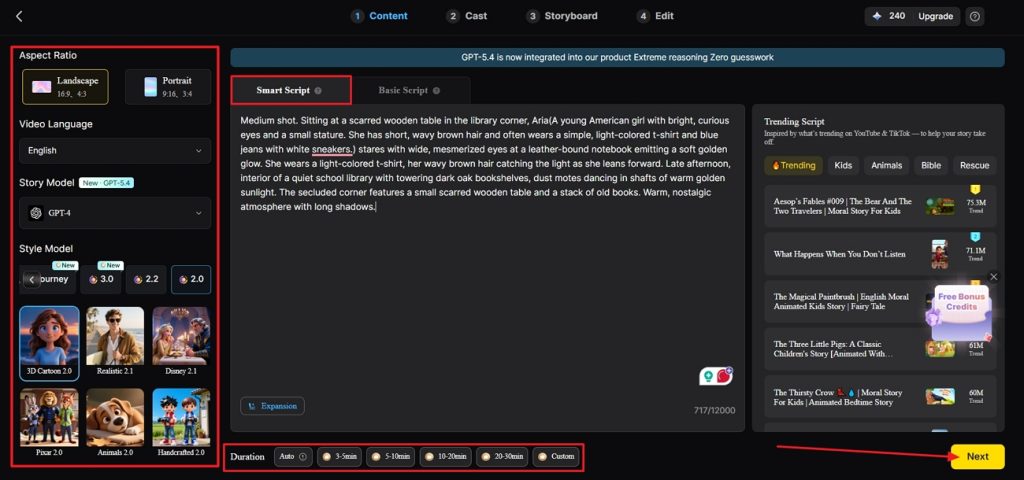
Task: Click the GPT-5.4 announcement banner
Action: pos(617,57)
